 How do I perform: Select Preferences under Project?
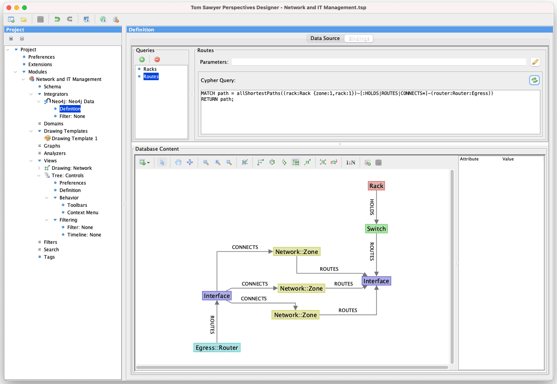pos(42,57)
